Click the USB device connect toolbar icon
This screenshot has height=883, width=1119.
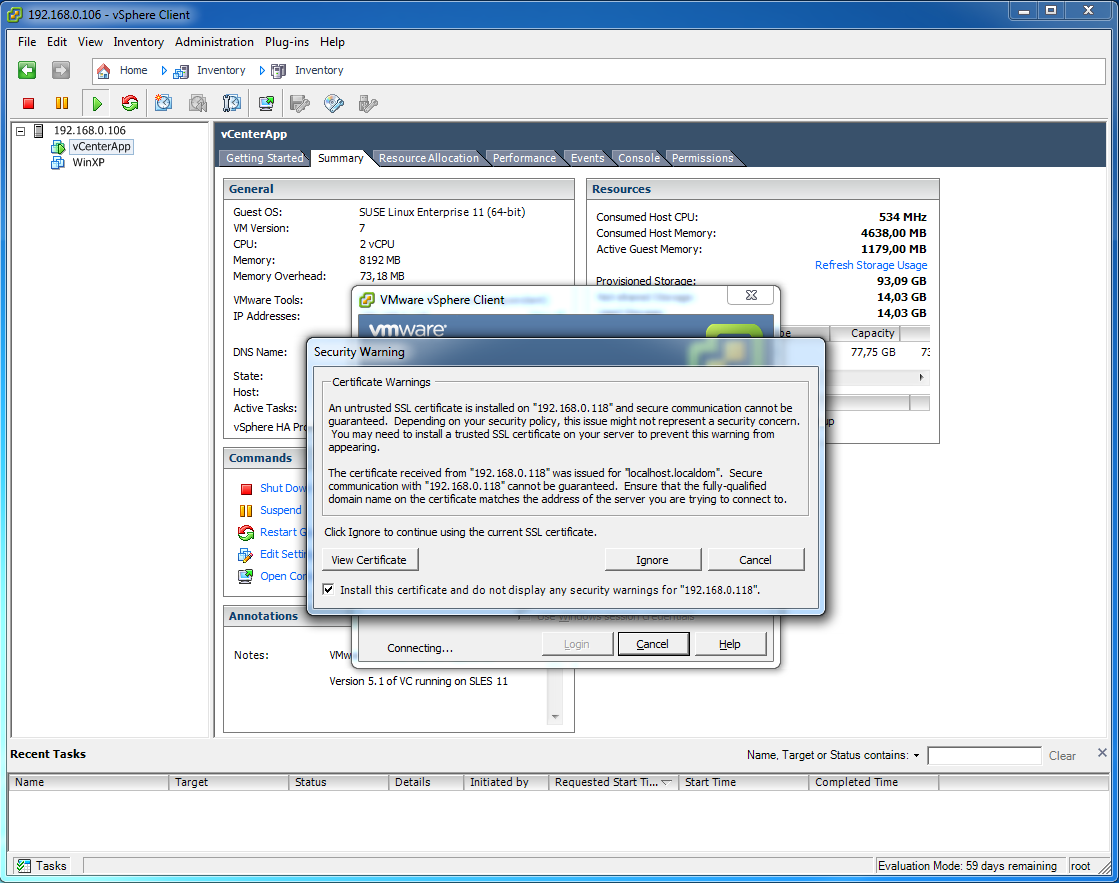point(368,104)
